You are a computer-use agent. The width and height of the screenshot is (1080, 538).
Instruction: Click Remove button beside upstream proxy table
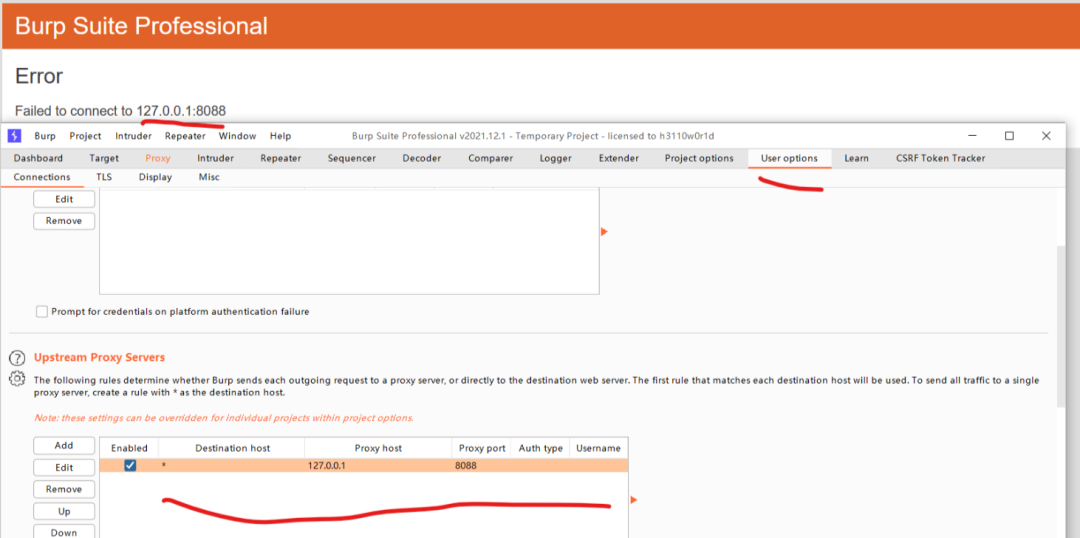[64, 489]
